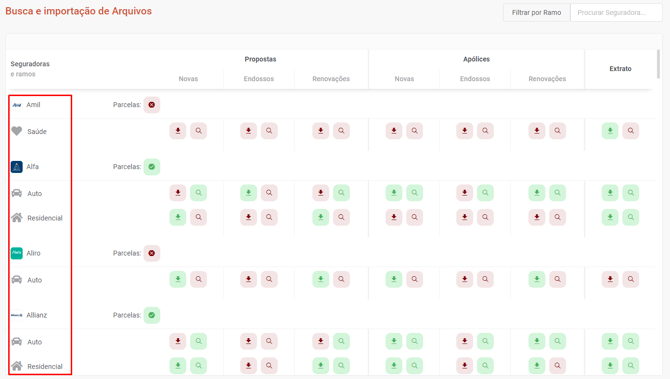Click the search icon for Alfa Auto Apólices Endossos
The width and height of the screenshot is (670, 379).
tap(485, 193)
